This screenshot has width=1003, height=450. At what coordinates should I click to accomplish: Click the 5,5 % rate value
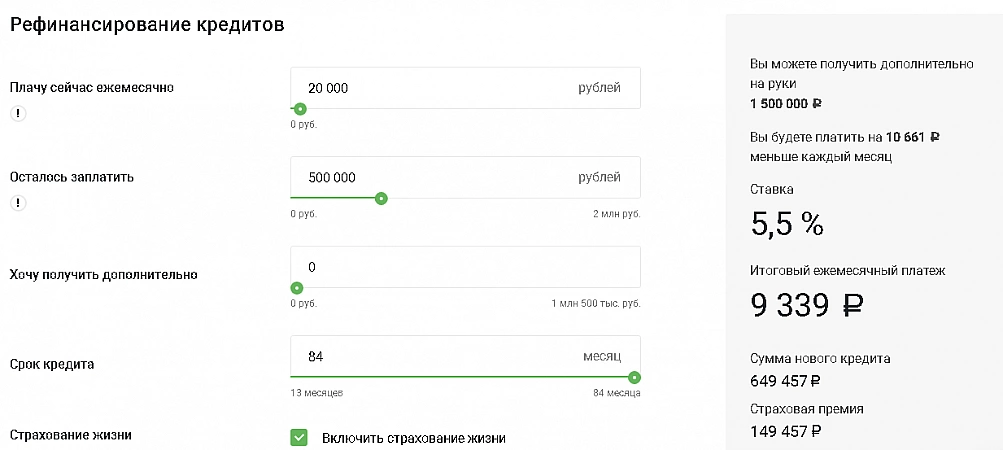(786, 225)
